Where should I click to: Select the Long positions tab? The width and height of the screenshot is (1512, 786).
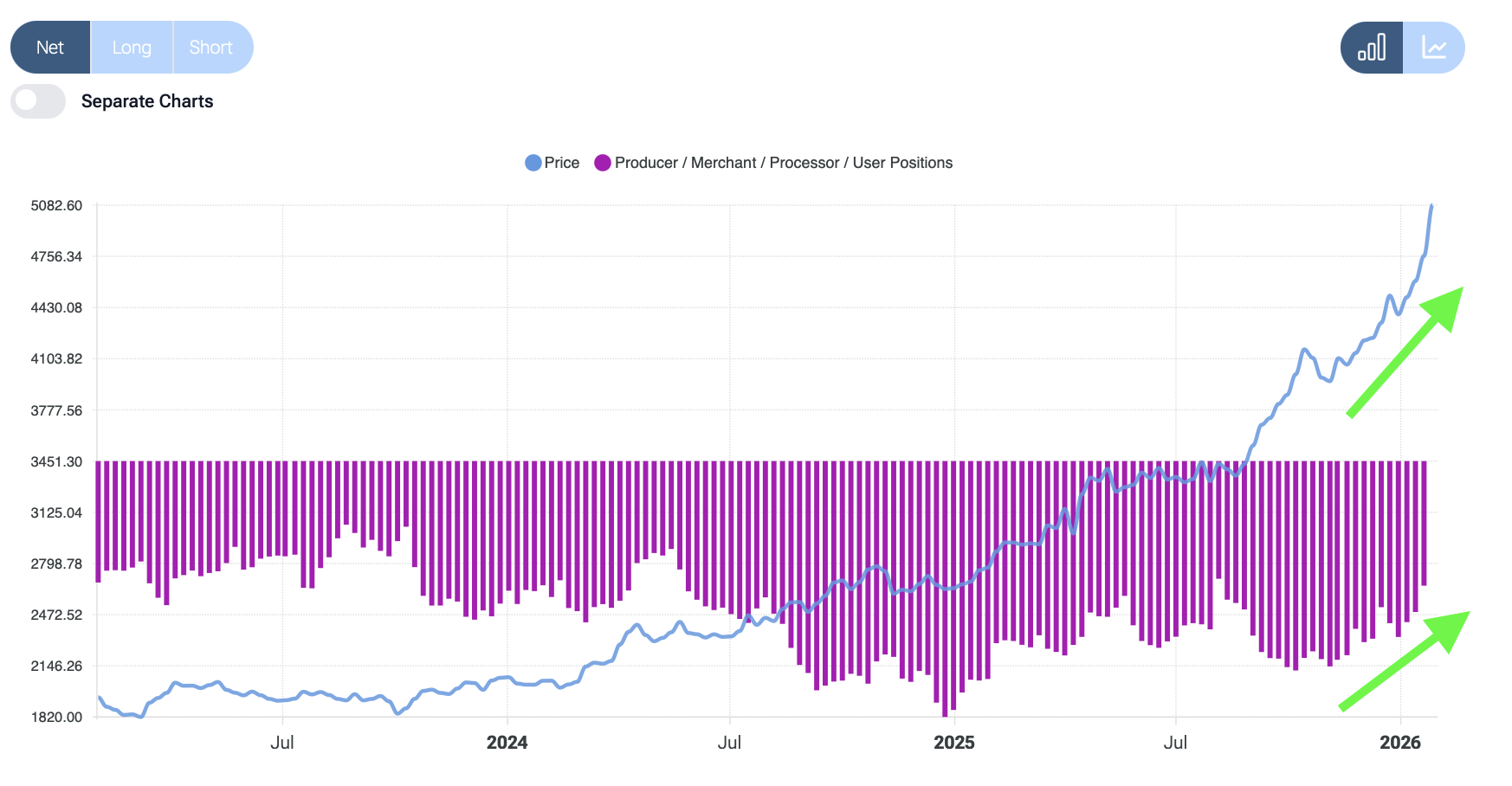click(132, 48)
